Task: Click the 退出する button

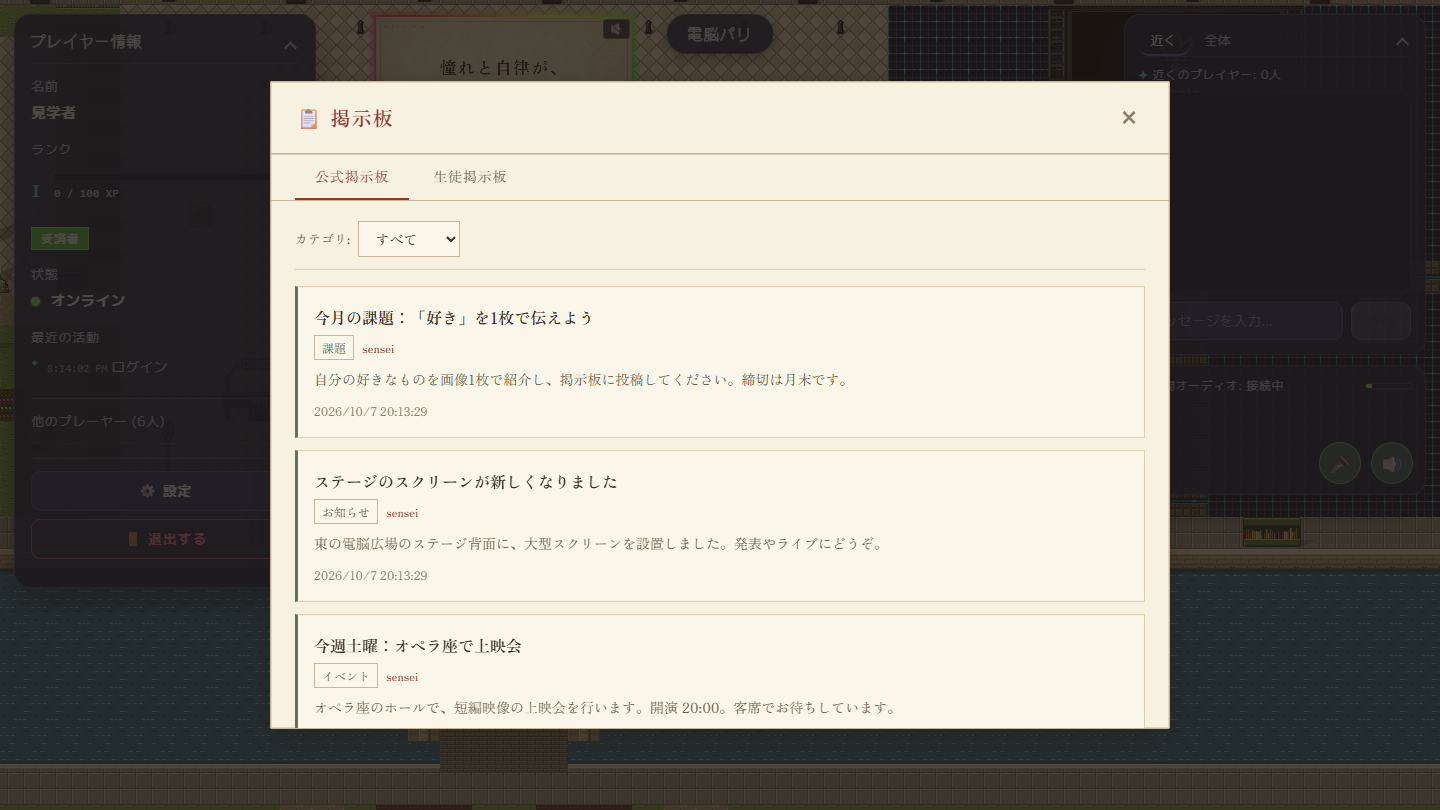Action: coord(165,539)
